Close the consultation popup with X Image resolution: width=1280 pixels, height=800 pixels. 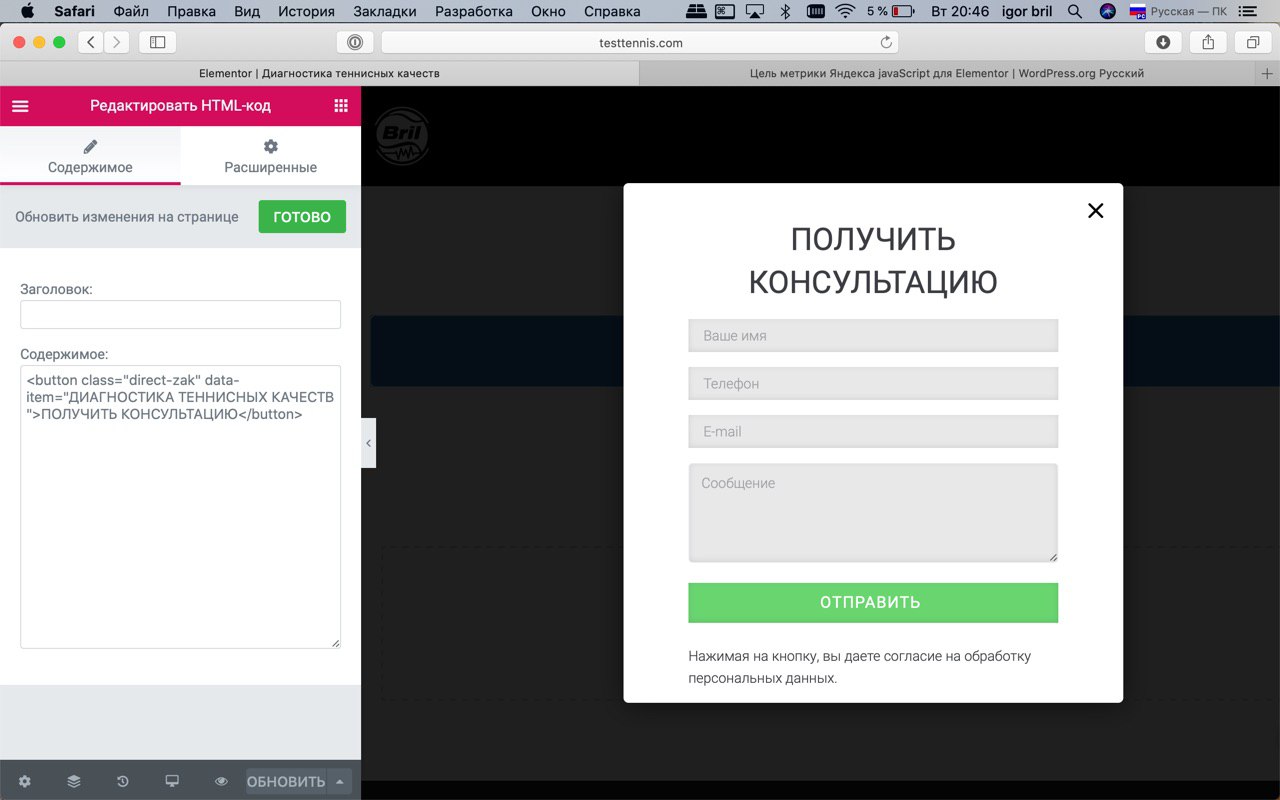[1096, 210]
